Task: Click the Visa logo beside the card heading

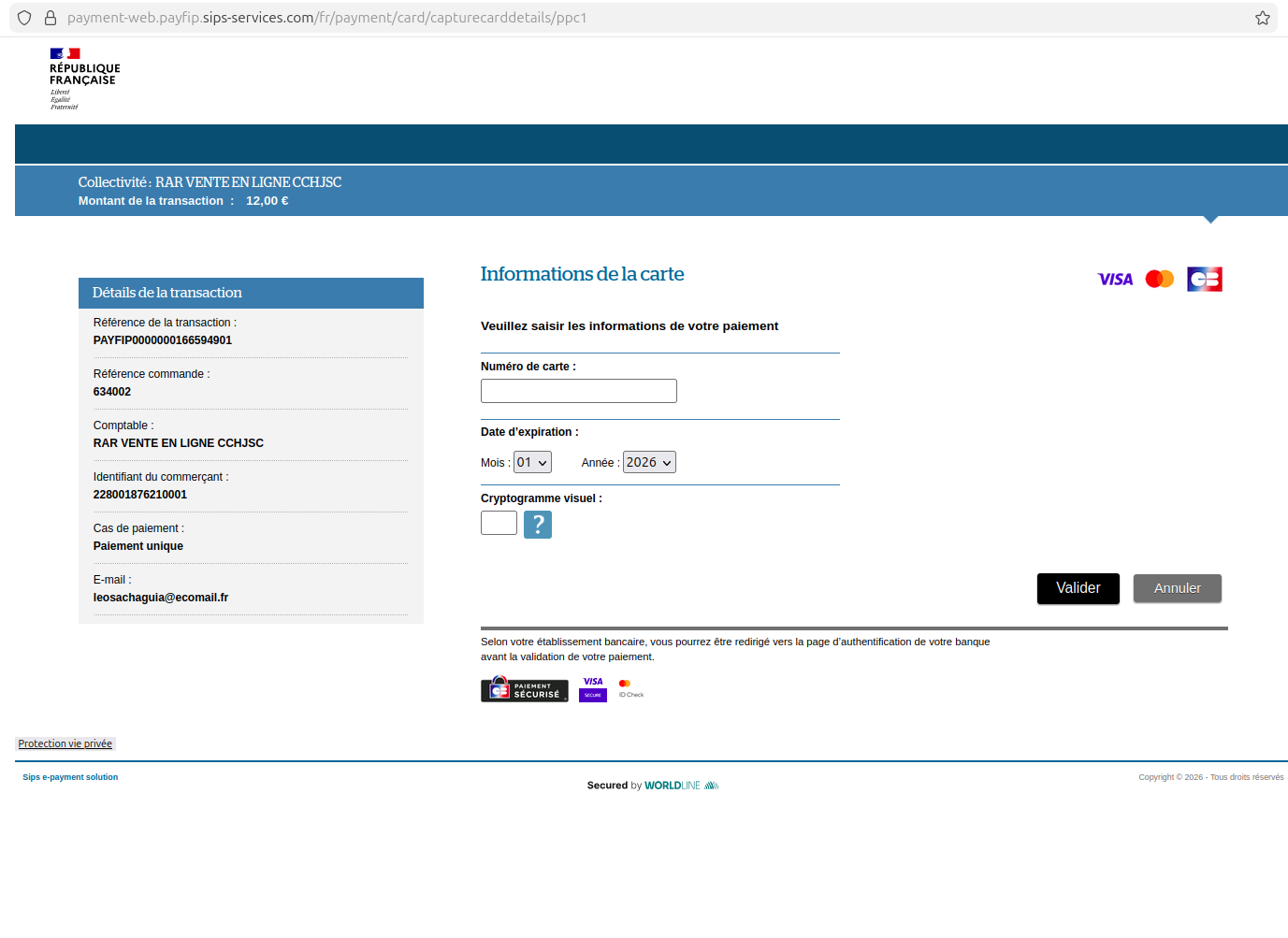Action: pyautogui.click(x=1114, y=280)
